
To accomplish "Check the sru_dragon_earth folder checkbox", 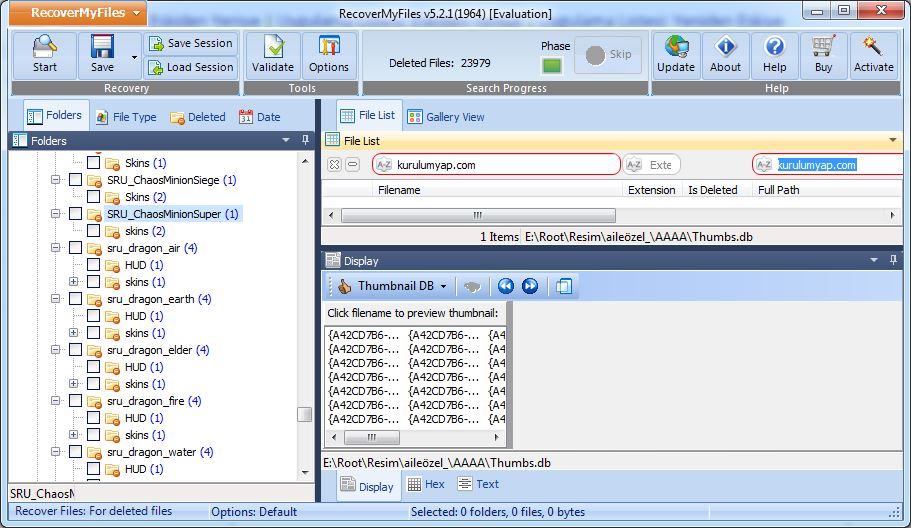I will tap(75, 299).
